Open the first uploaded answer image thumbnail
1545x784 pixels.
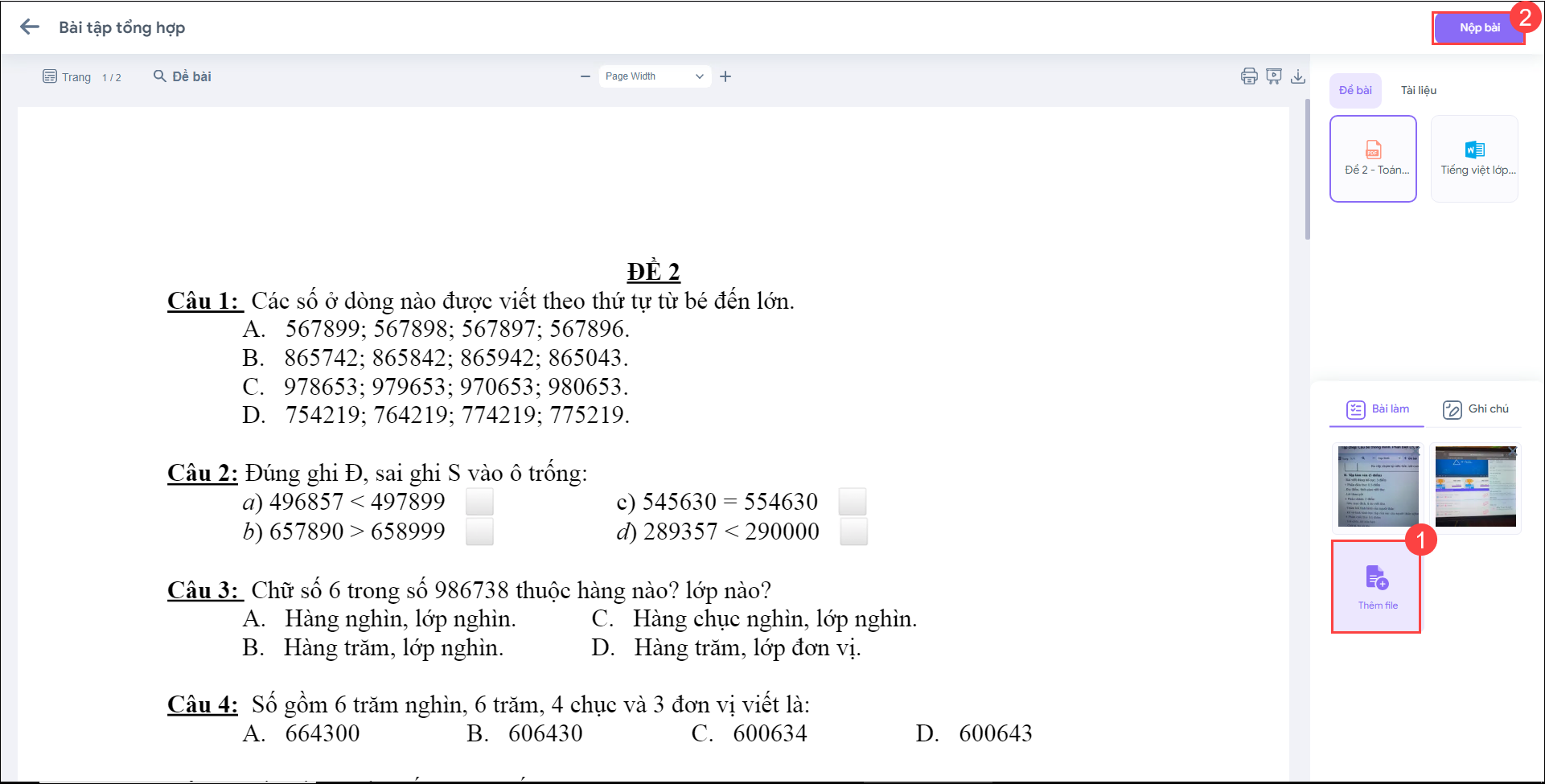coord(1378,487)
